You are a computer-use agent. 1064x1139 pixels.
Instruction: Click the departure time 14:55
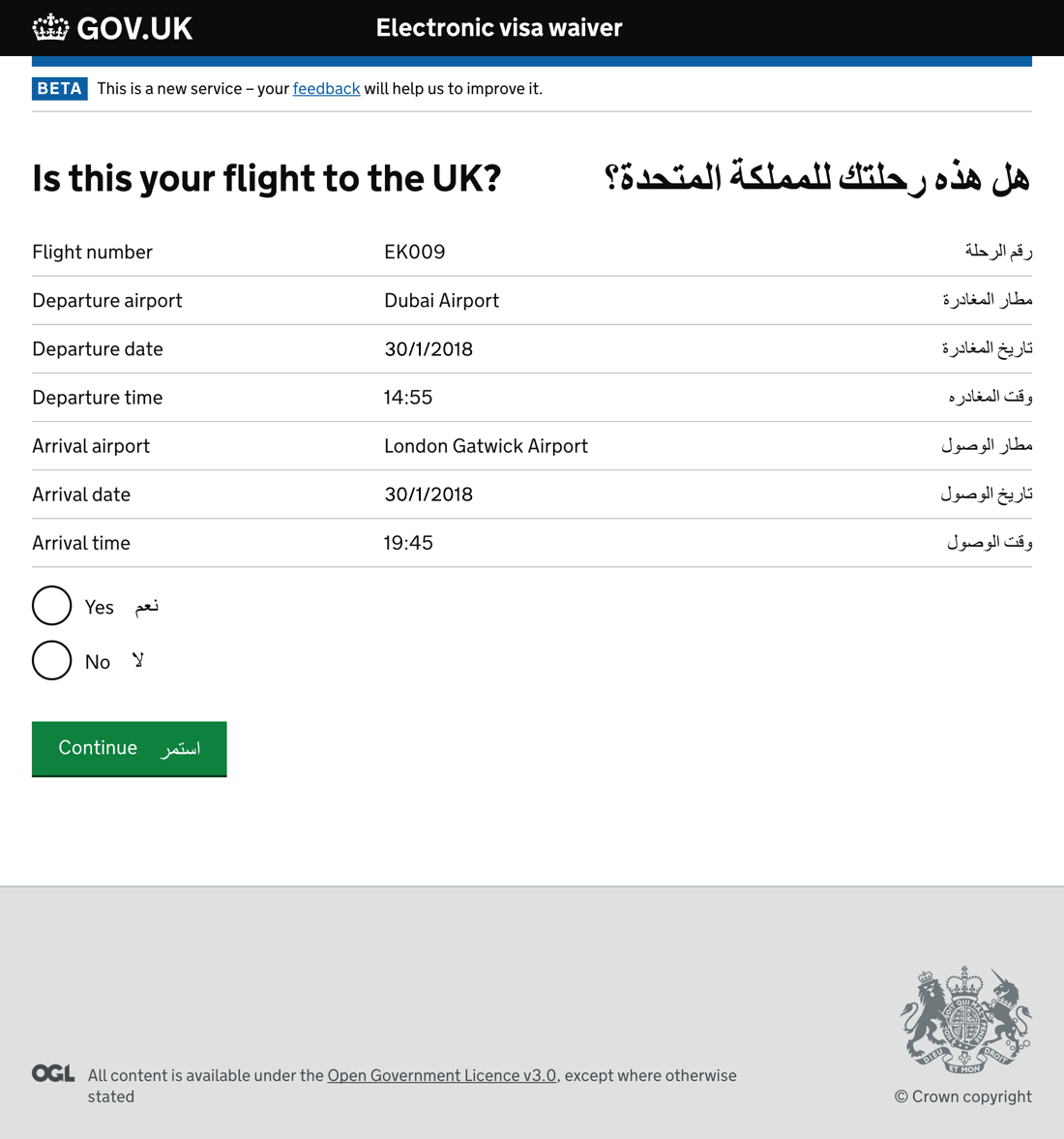(x=407, y=398)
